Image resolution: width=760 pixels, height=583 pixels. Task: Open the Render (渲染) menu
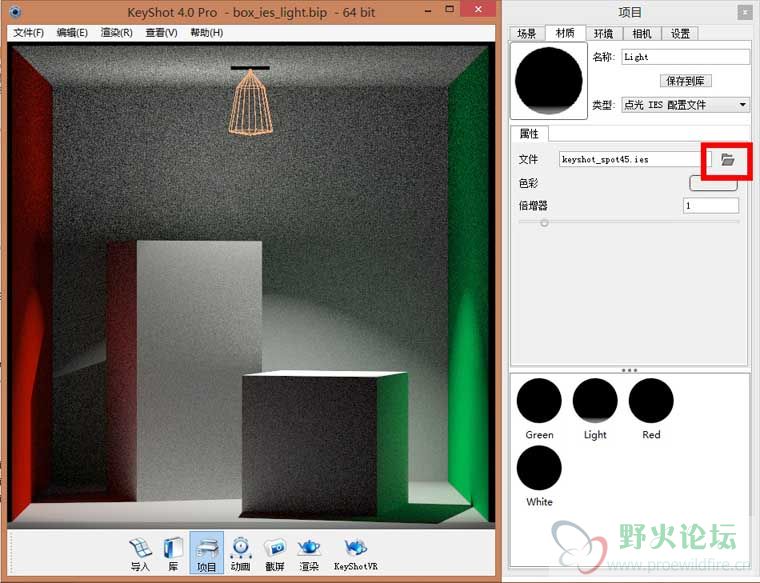117,32
